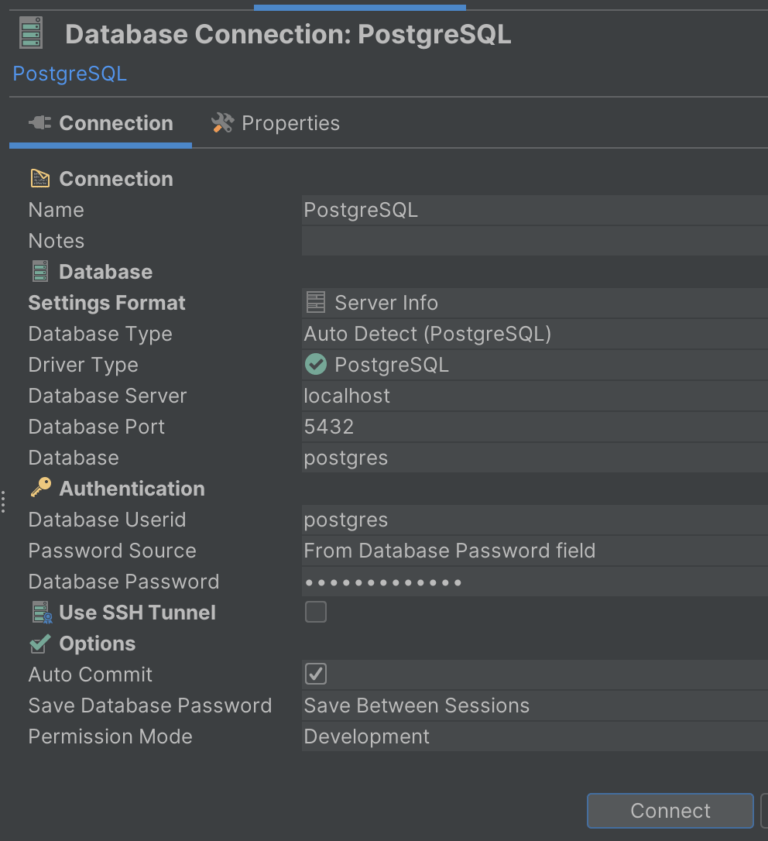Click the Database section server icon

(x=40, y=272)
